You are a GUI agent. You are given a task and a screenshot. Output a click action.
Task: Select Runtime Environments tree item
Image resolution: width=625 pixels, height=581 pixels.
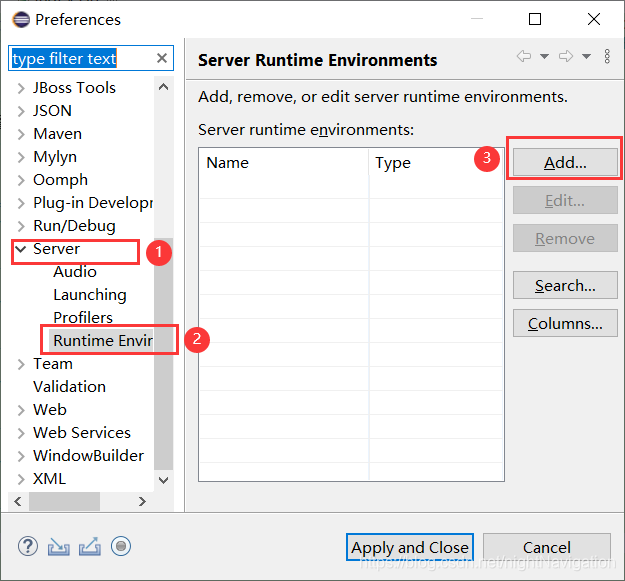[103, 341]
